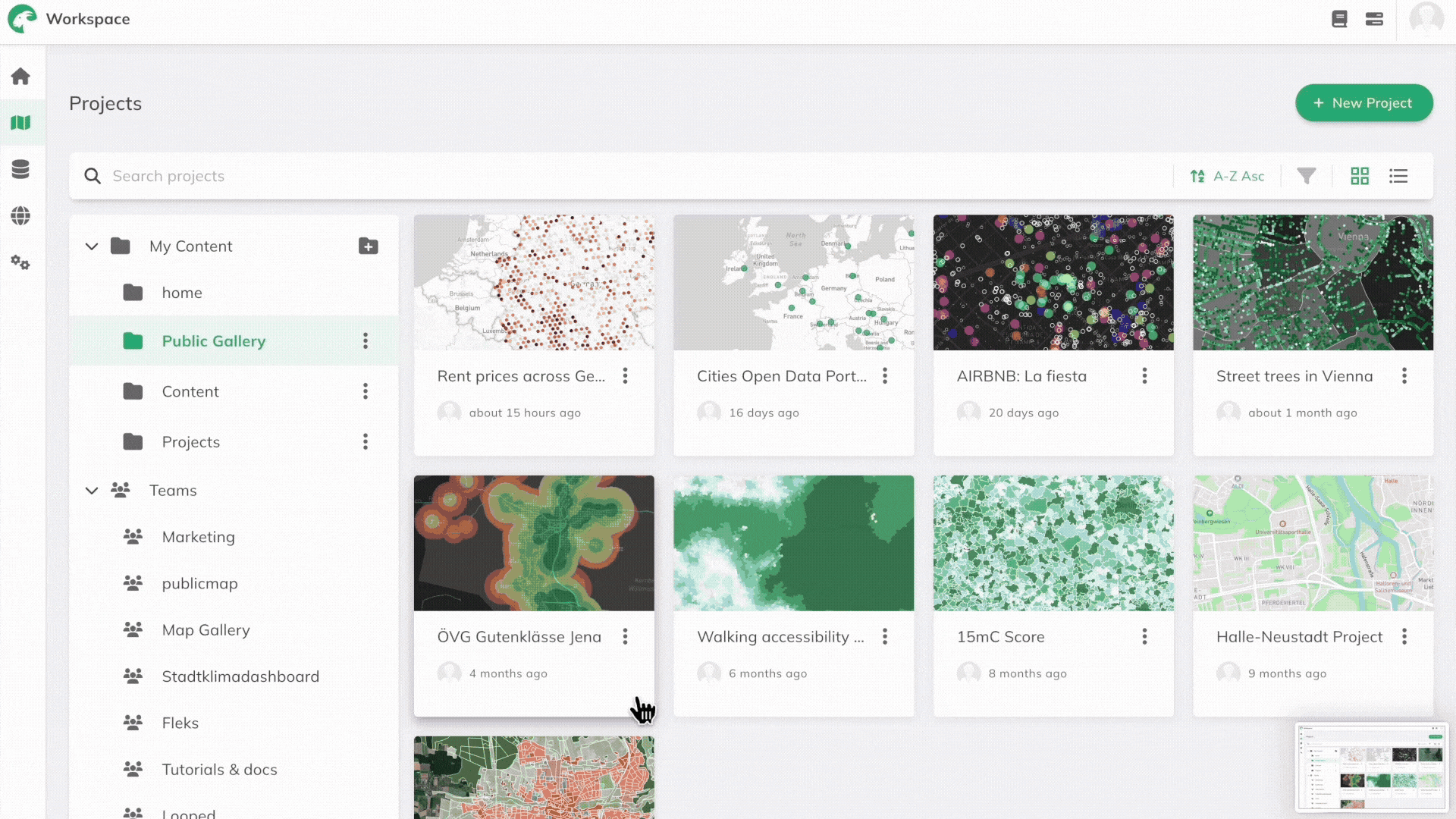Open the filter funnel icon

pos(1306,176)
